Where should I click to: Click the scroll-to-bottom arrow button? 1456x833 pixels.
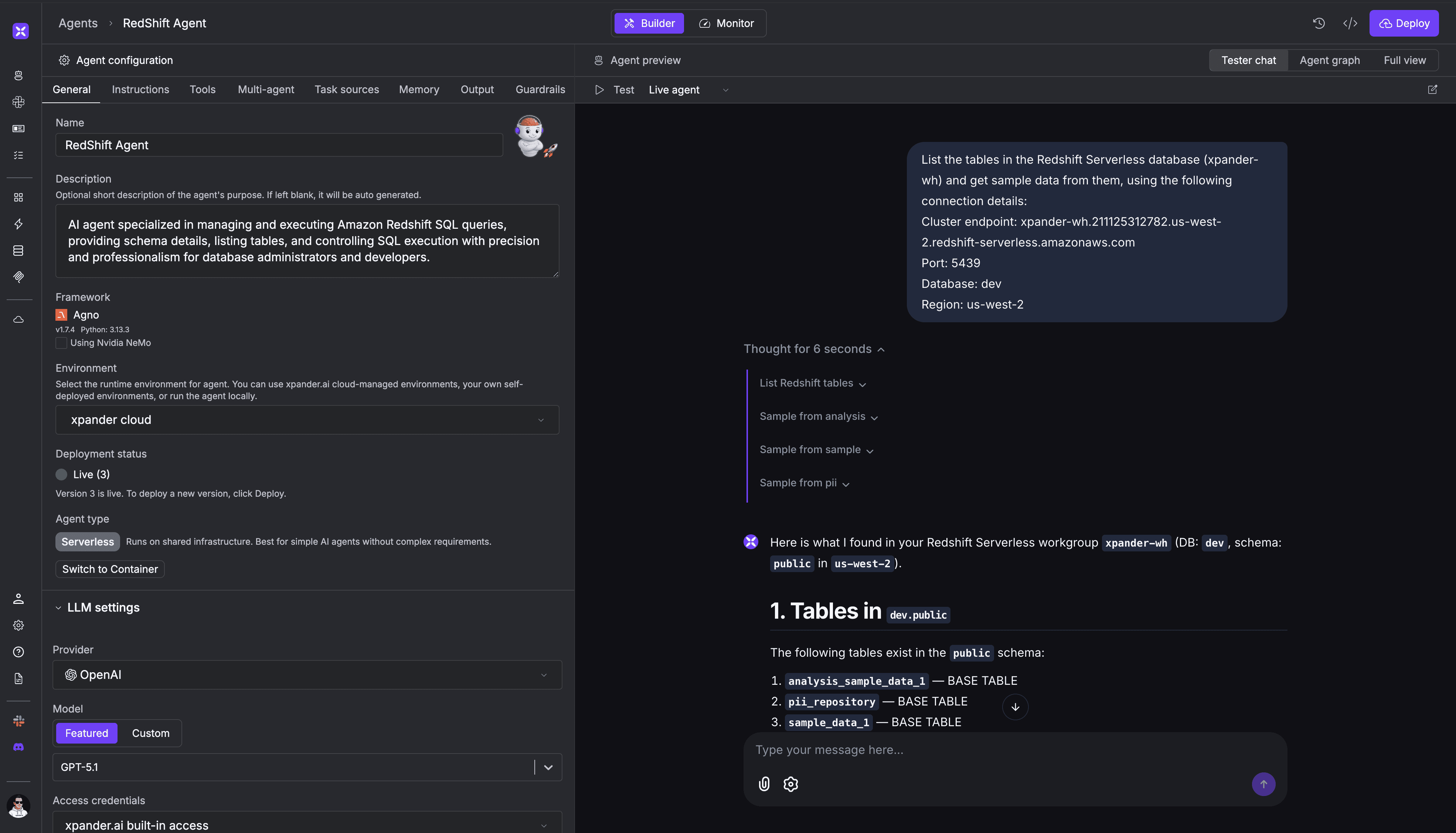1015,707
